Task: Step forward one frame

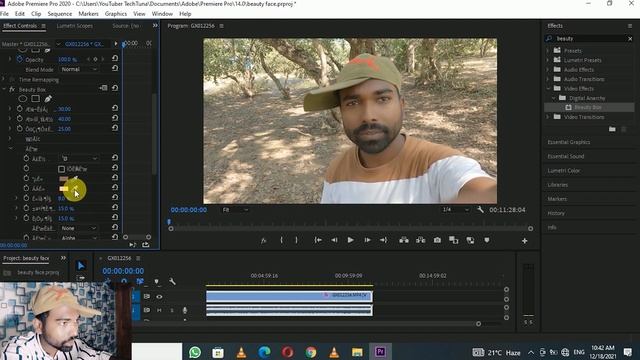Action: pos(367,240)
